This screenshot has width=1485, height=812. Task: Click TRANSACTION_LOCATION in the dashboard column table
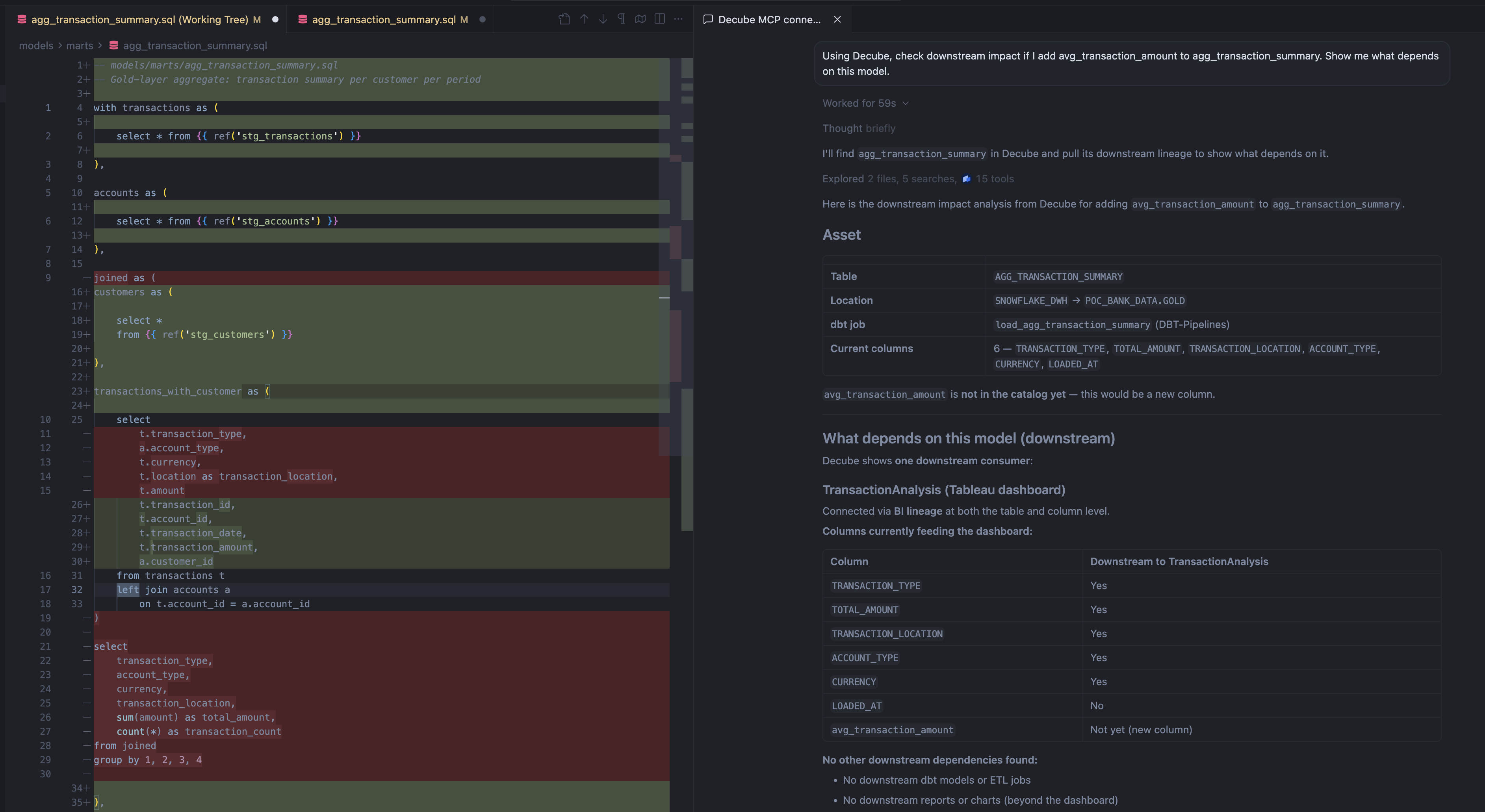[887, 634]
